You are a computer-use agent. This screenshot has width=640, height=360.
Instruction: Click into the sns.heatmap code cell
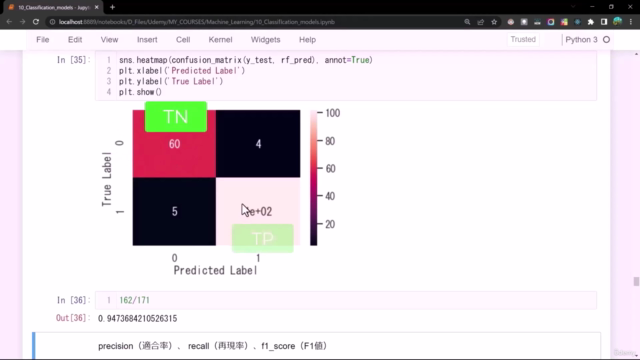pos(346,76)
